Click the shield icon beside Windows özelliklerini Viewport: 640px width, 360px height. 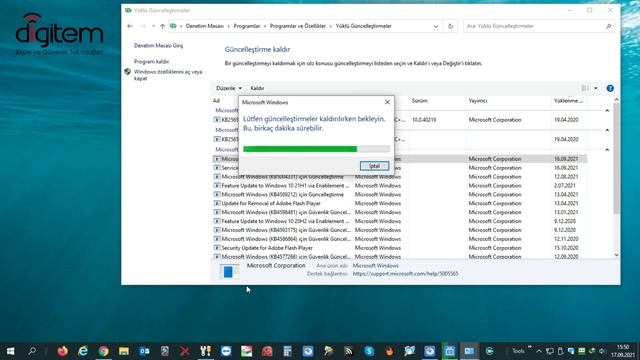127,72
